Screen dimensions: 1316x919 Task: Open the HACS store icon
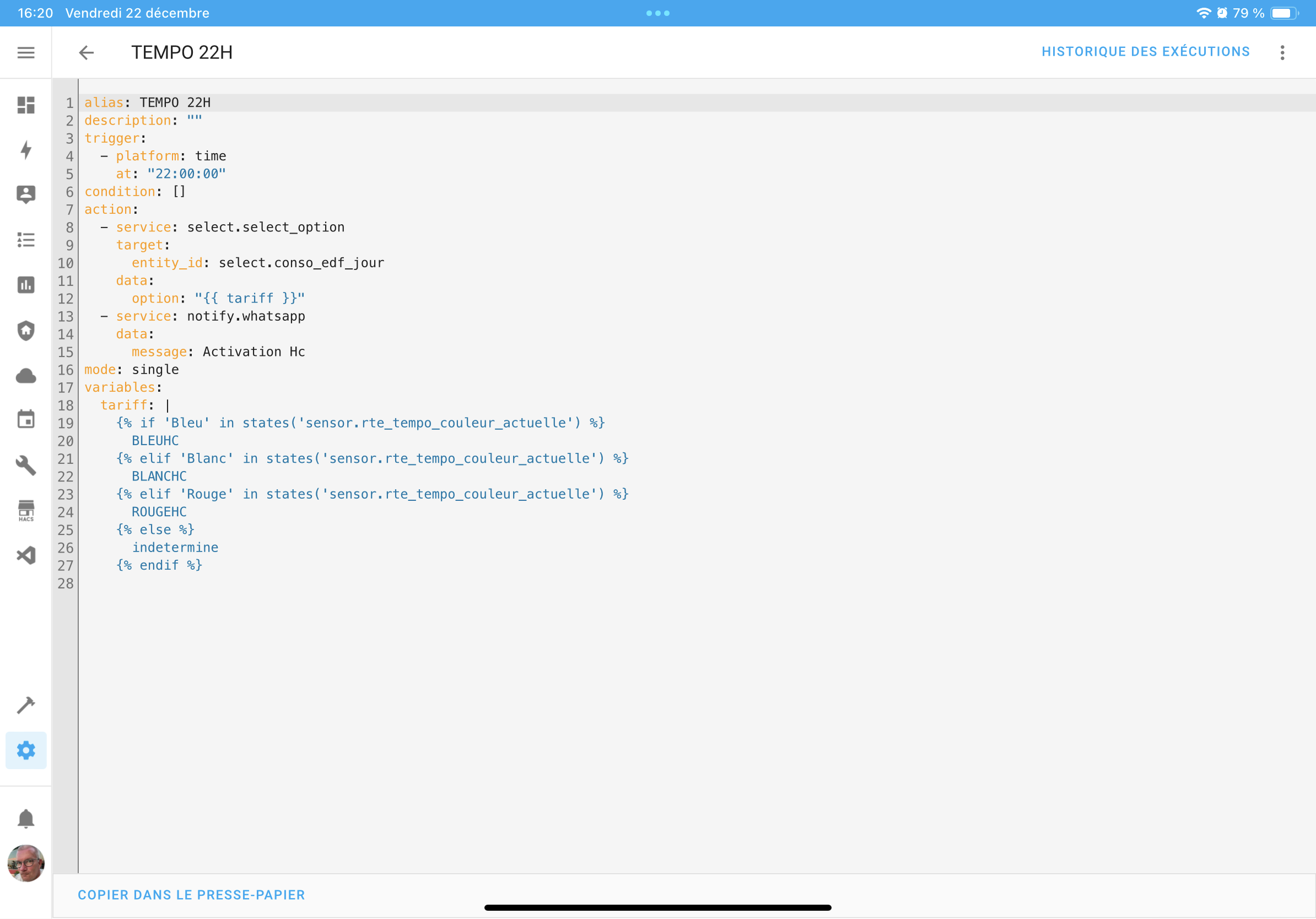26,511
